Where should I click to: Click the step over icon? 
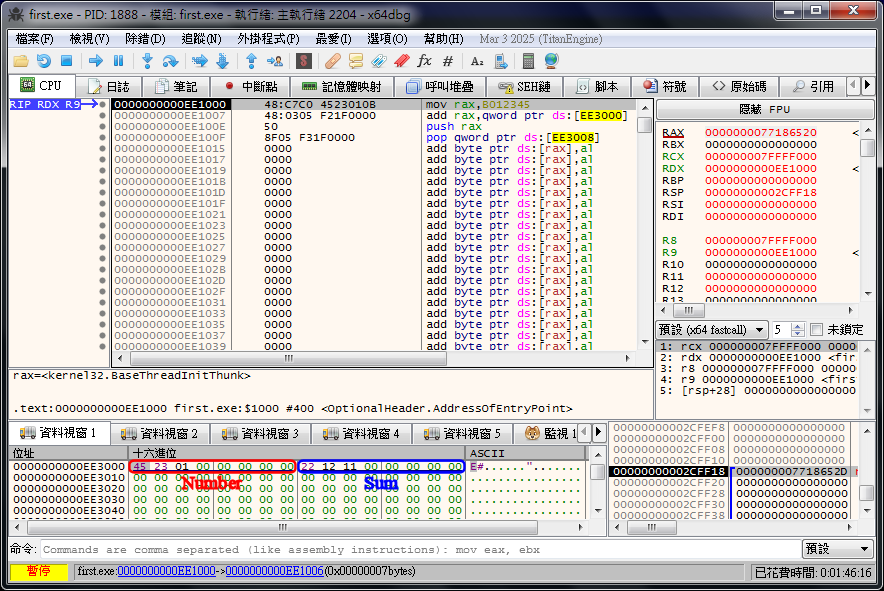[171, 61]
